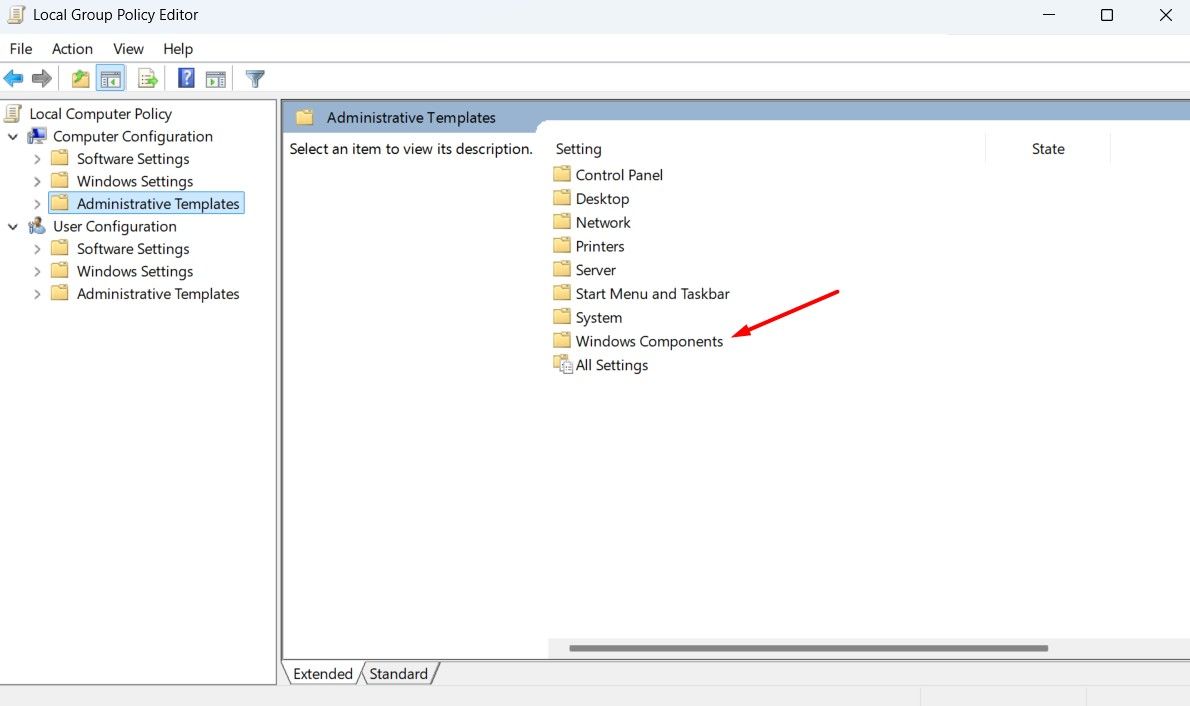The image size is (1190, 706).
Task: Click the Server folder icon
Action: coord(562,269)
